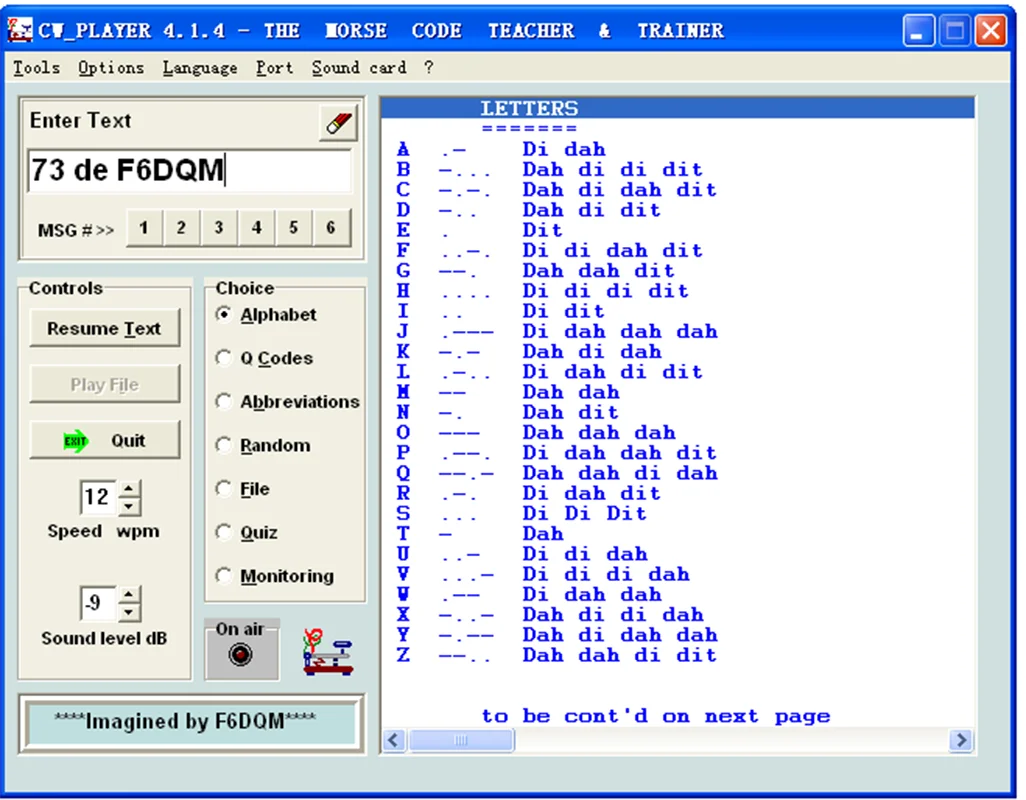Lower sound level dB with down arrow

(x=129, y=612)
